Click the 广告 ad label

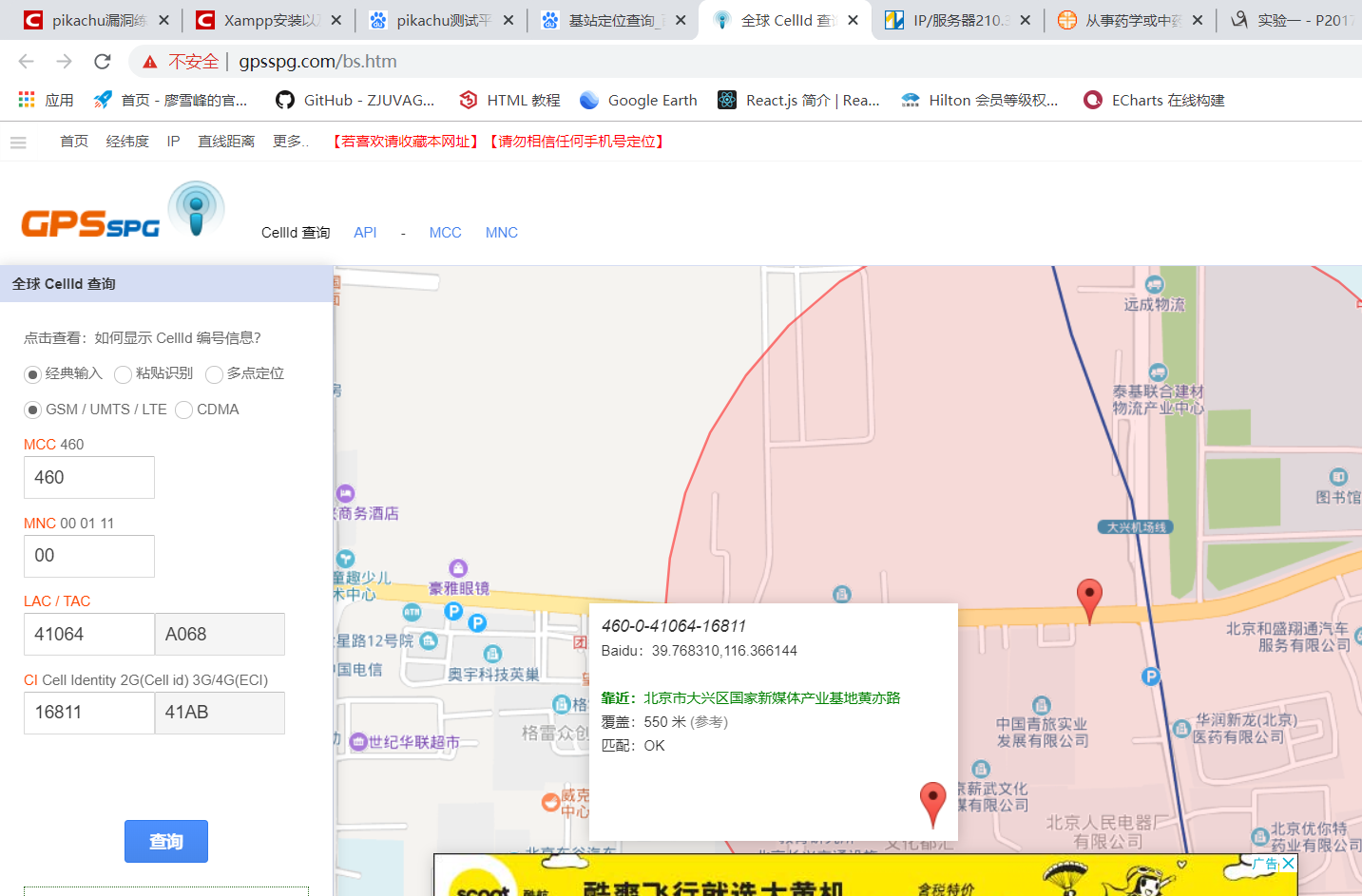coord(1265,864)
